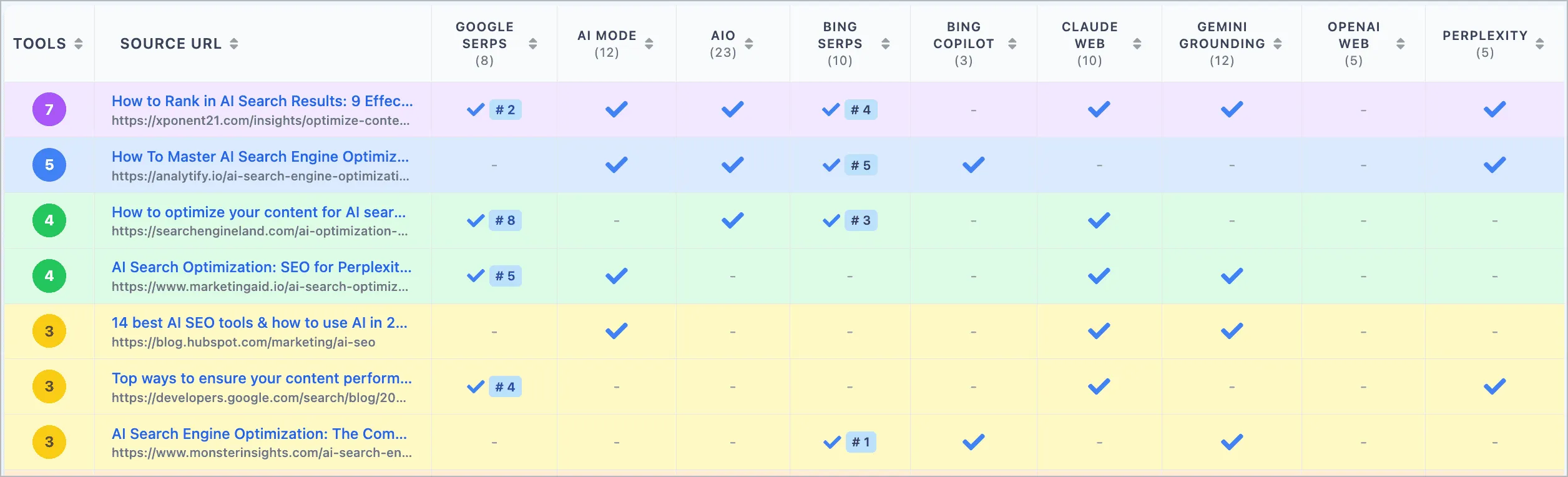Viewport: 1568px width, 477px height.
Task: Click the blue "5" badge on the Analytify row
Action: 49,165
